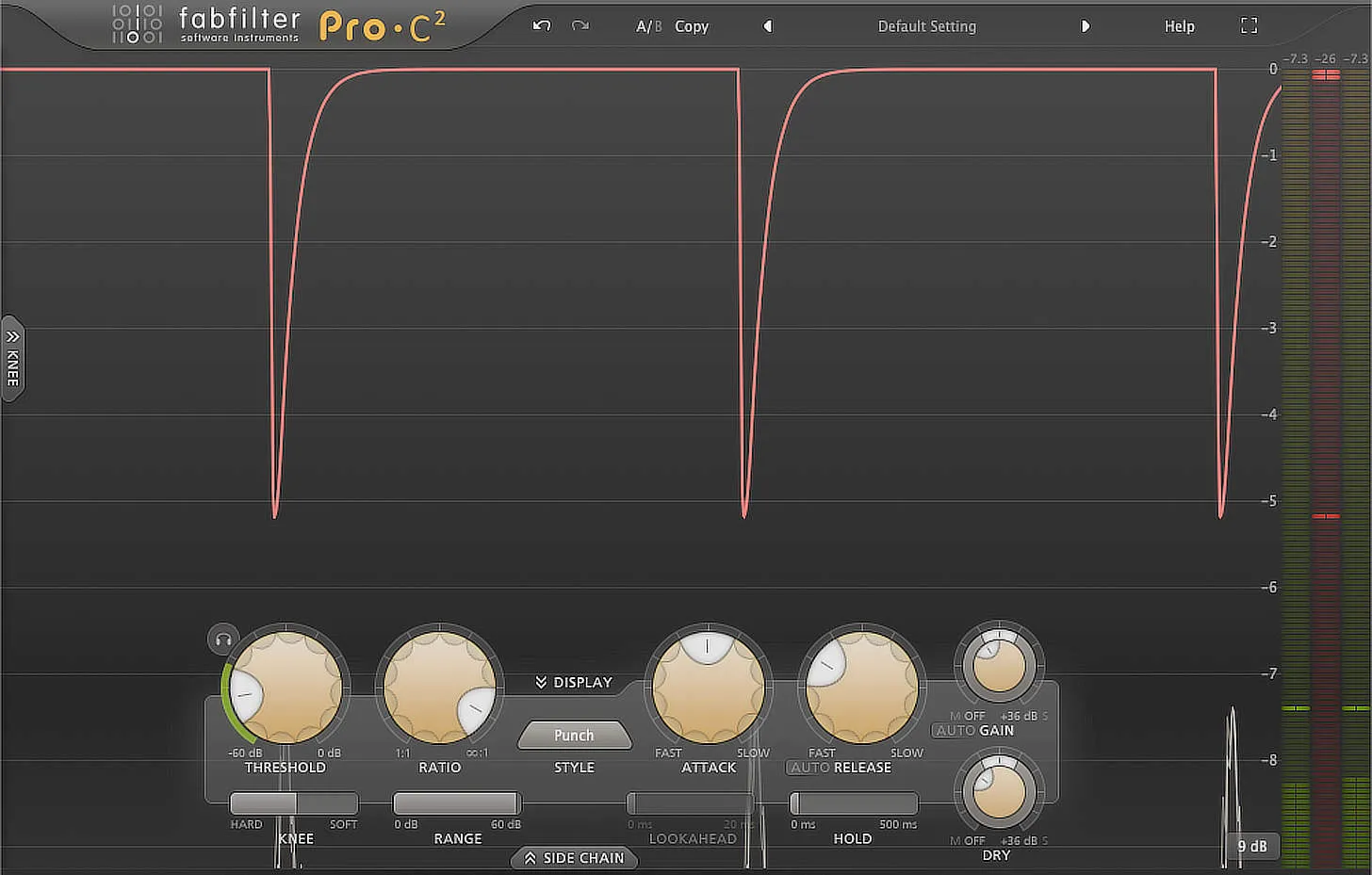Enable the side chain audition headphone icon

(222, 639)
